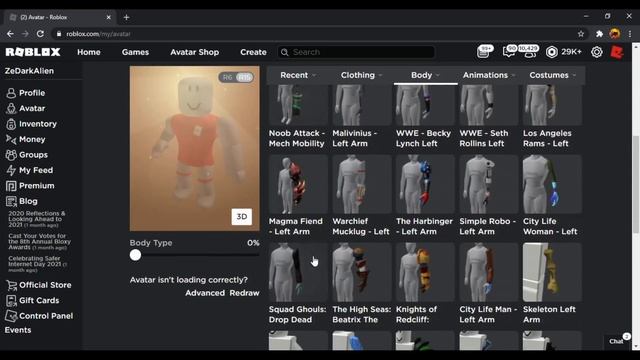Open the Bloxy Awards votes blog link
640x360 pixels.
point(39,242)
